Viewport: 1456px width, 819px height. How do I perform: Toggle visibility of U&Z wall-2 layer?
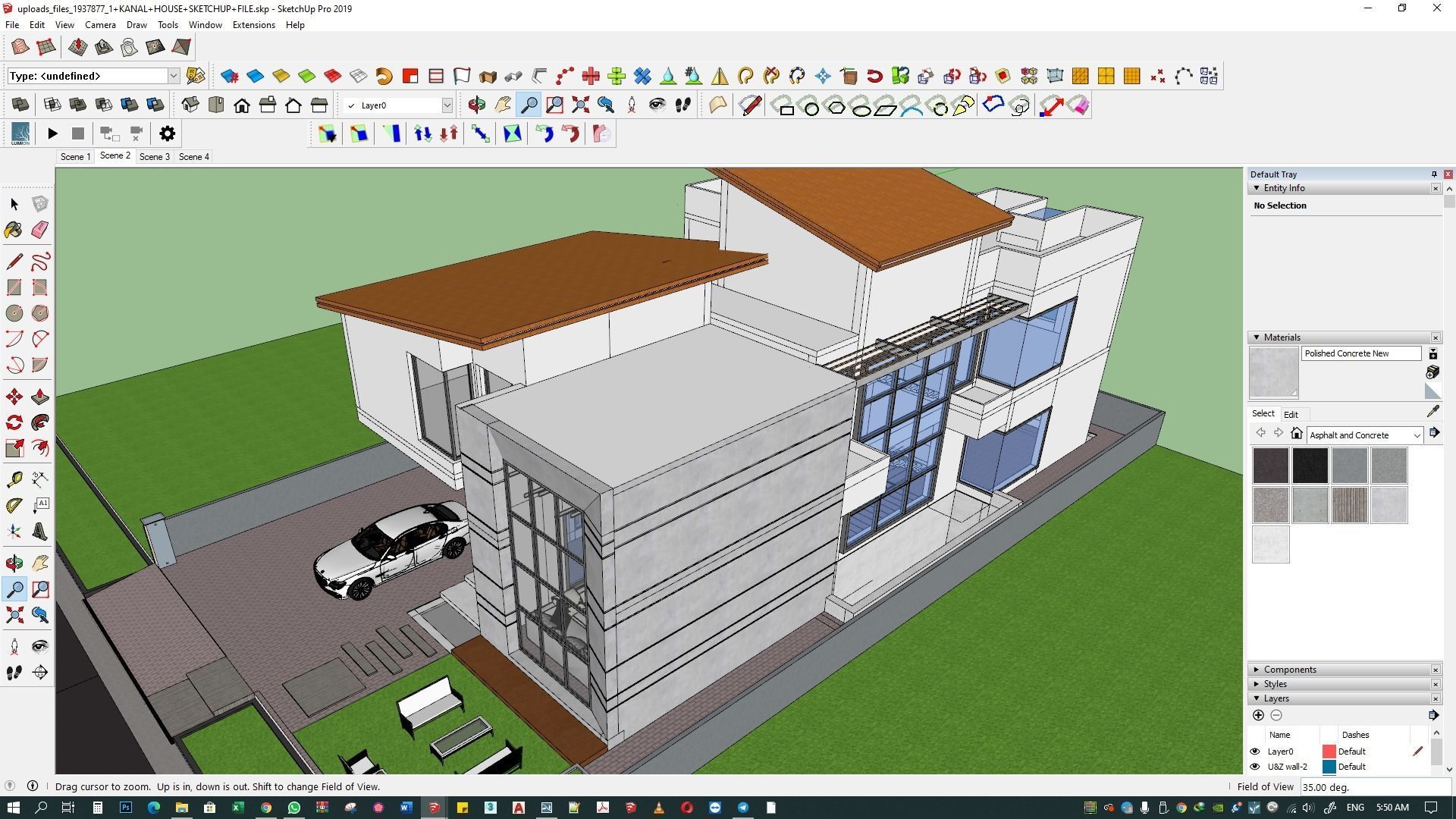[1254, 767]
